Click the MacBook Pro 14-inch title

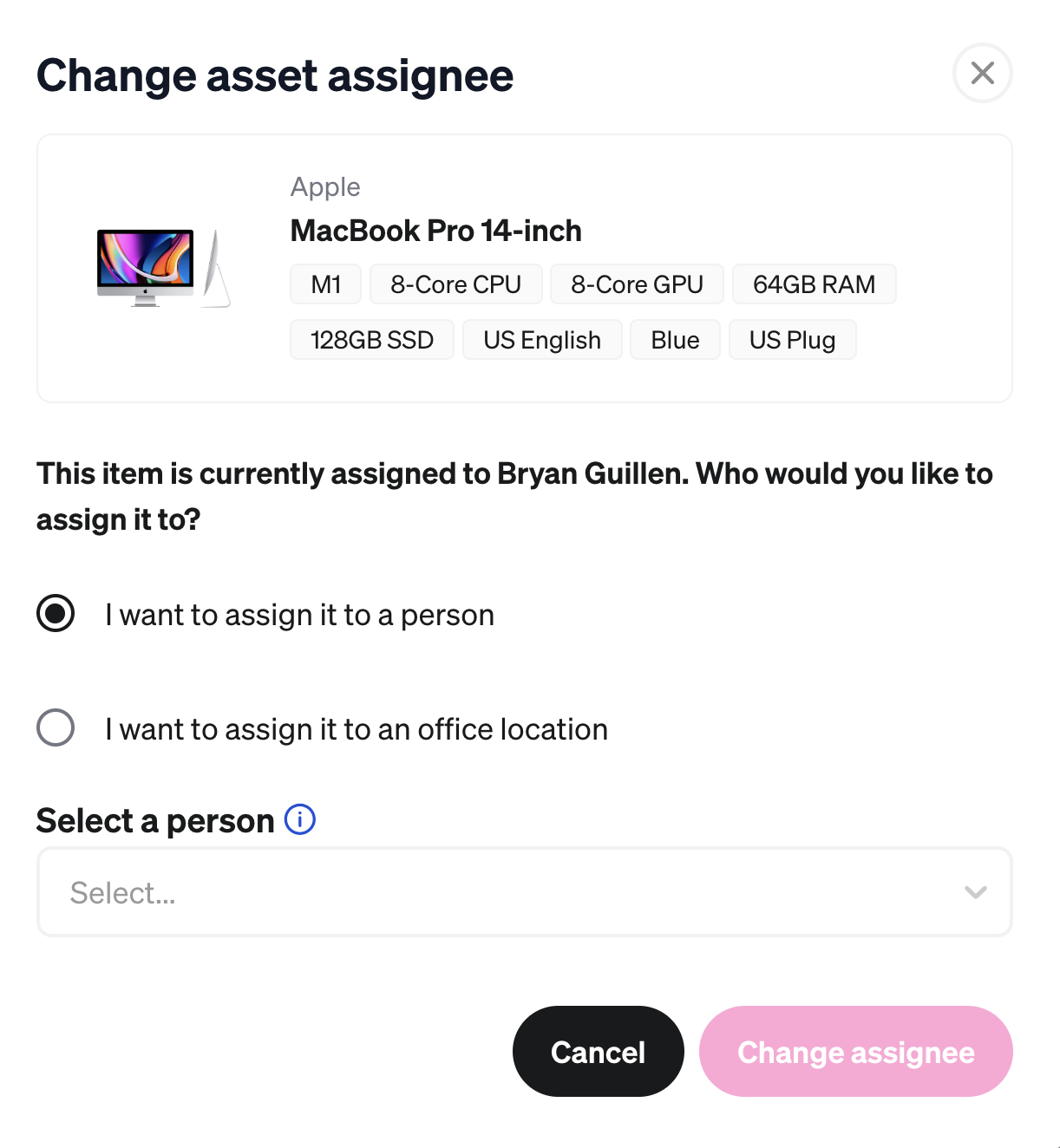pyautogui.click(x=436, y=231)
